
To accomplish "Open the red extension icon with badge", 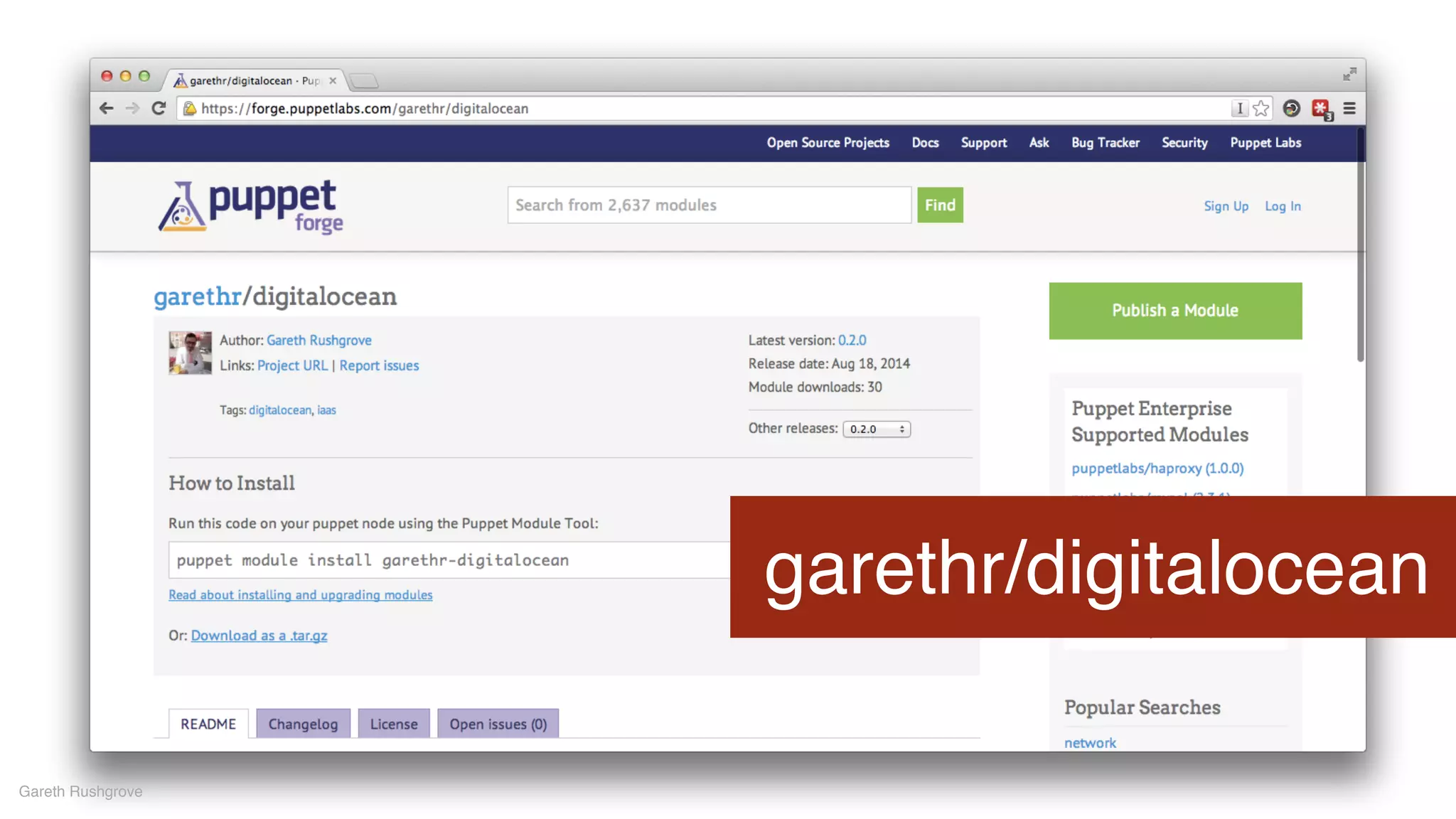I will [x=1321, y=109].
